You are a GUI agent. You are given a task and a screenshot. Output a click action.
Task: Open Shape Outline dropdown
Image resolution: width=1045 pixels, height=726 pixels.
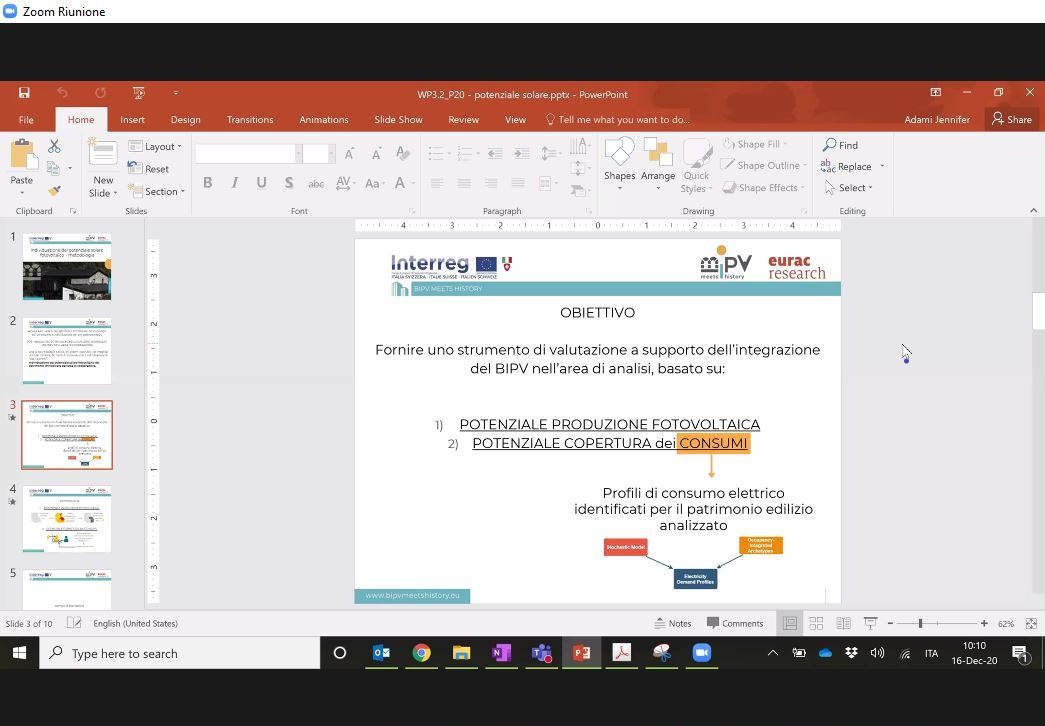pyautogui.click(x=764, y=165)
